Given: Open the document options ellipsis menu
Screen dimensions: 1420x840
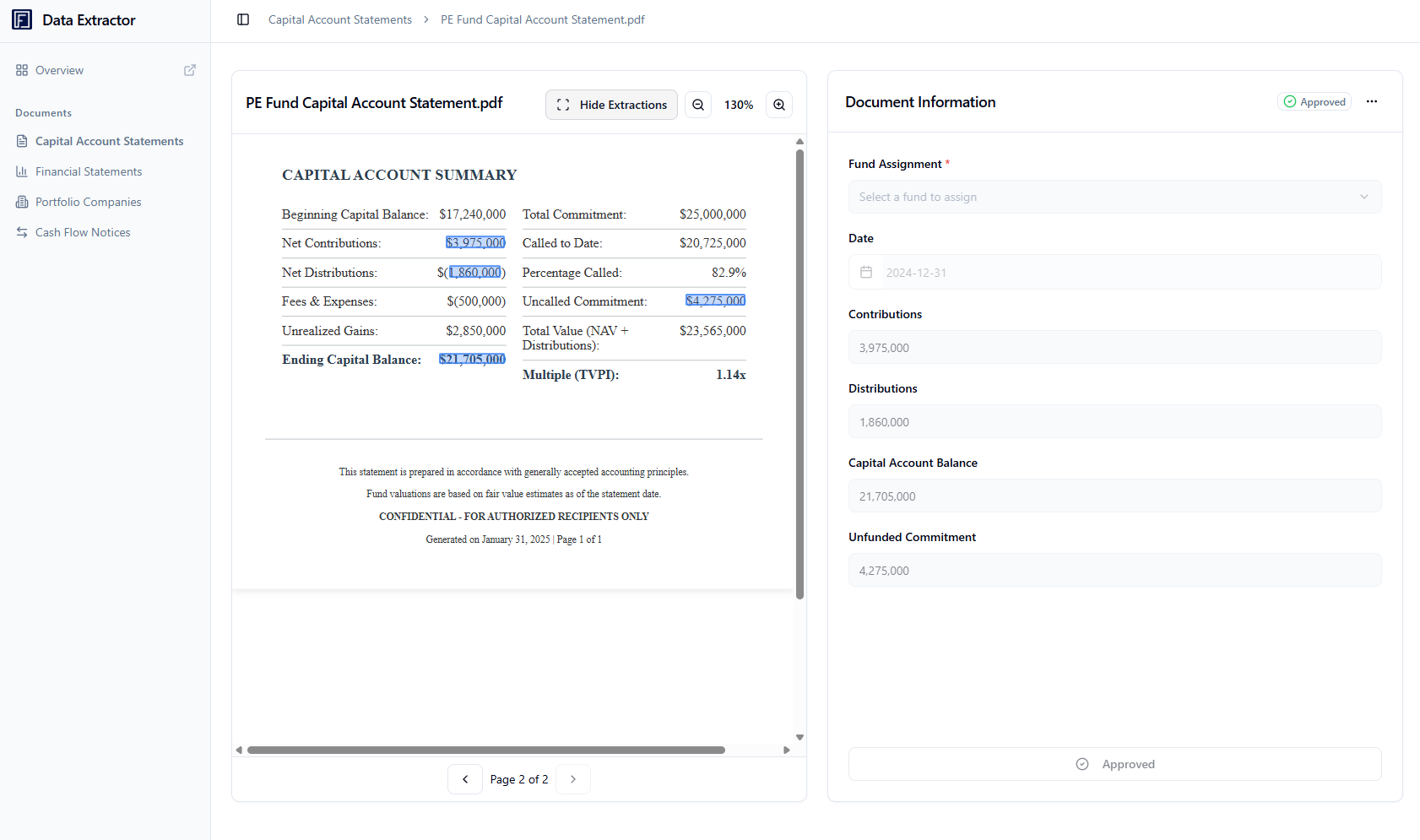Looking at the screenshot, I should [x=1372, y=100].
